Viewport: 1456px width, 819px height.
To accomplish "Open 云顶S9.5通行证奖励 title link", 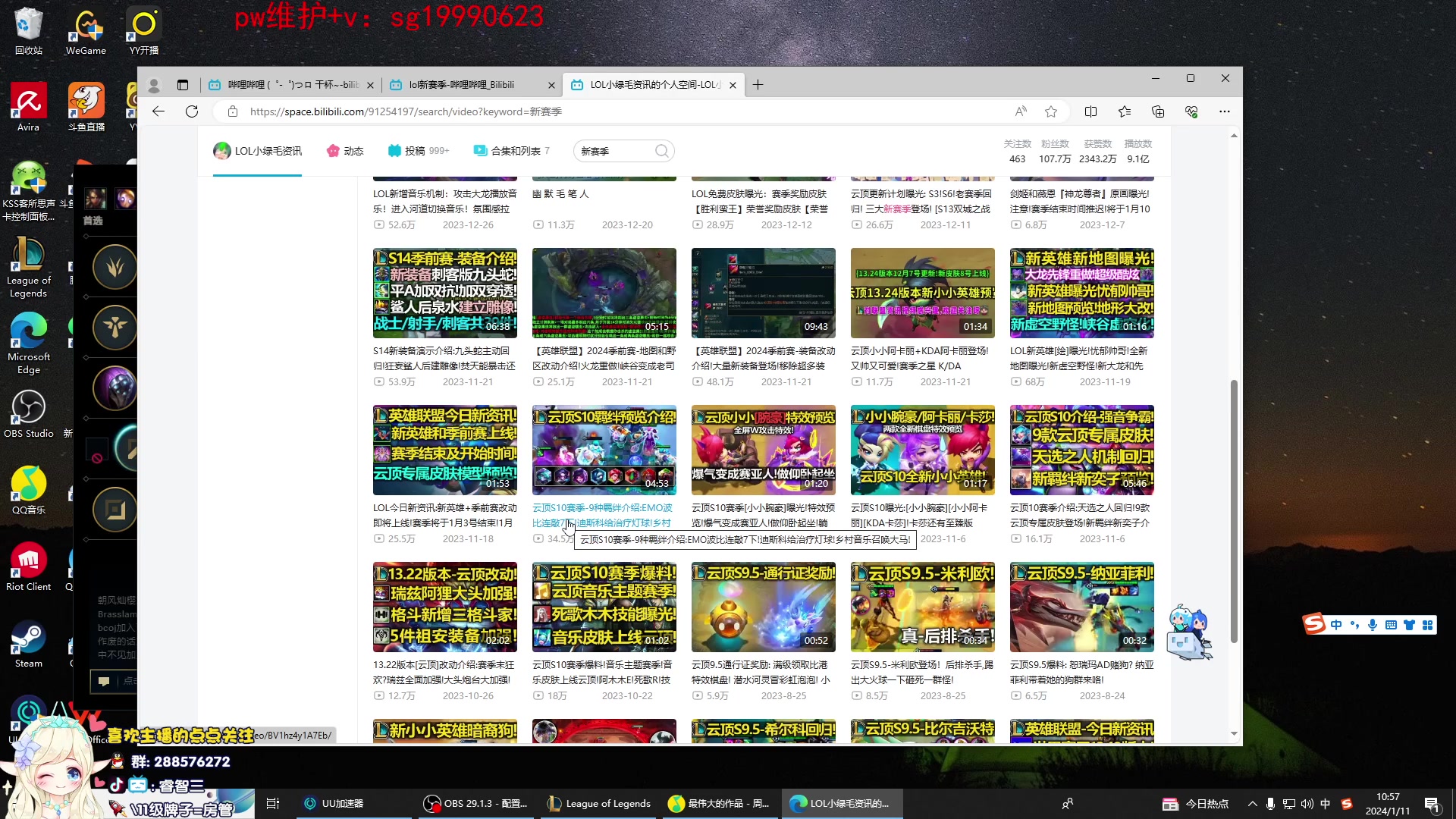I will (761, 672).
